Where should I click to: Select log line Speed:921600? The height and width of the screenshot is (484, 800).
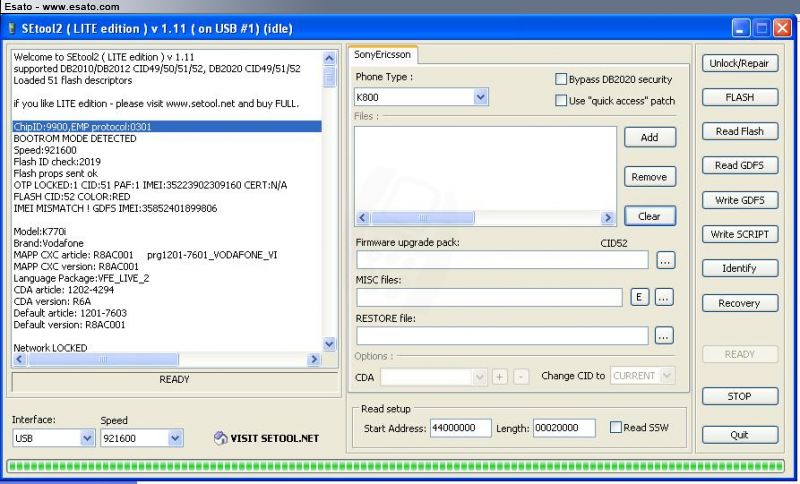point(45,150)
